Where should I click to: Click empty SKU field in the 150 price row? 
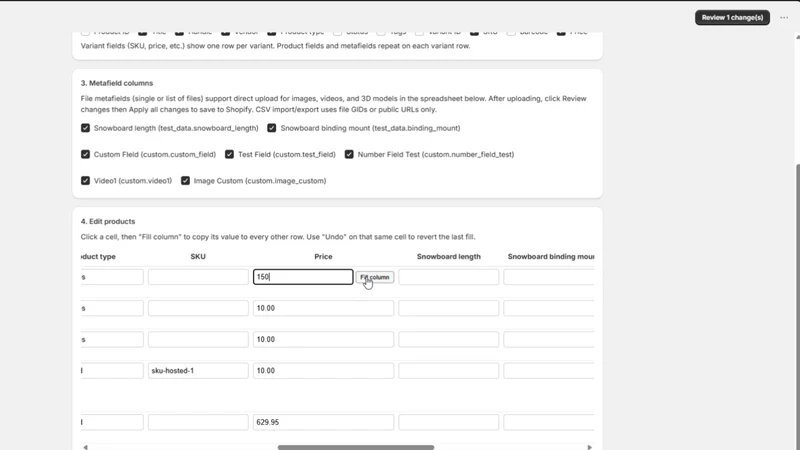coord(198,277)
